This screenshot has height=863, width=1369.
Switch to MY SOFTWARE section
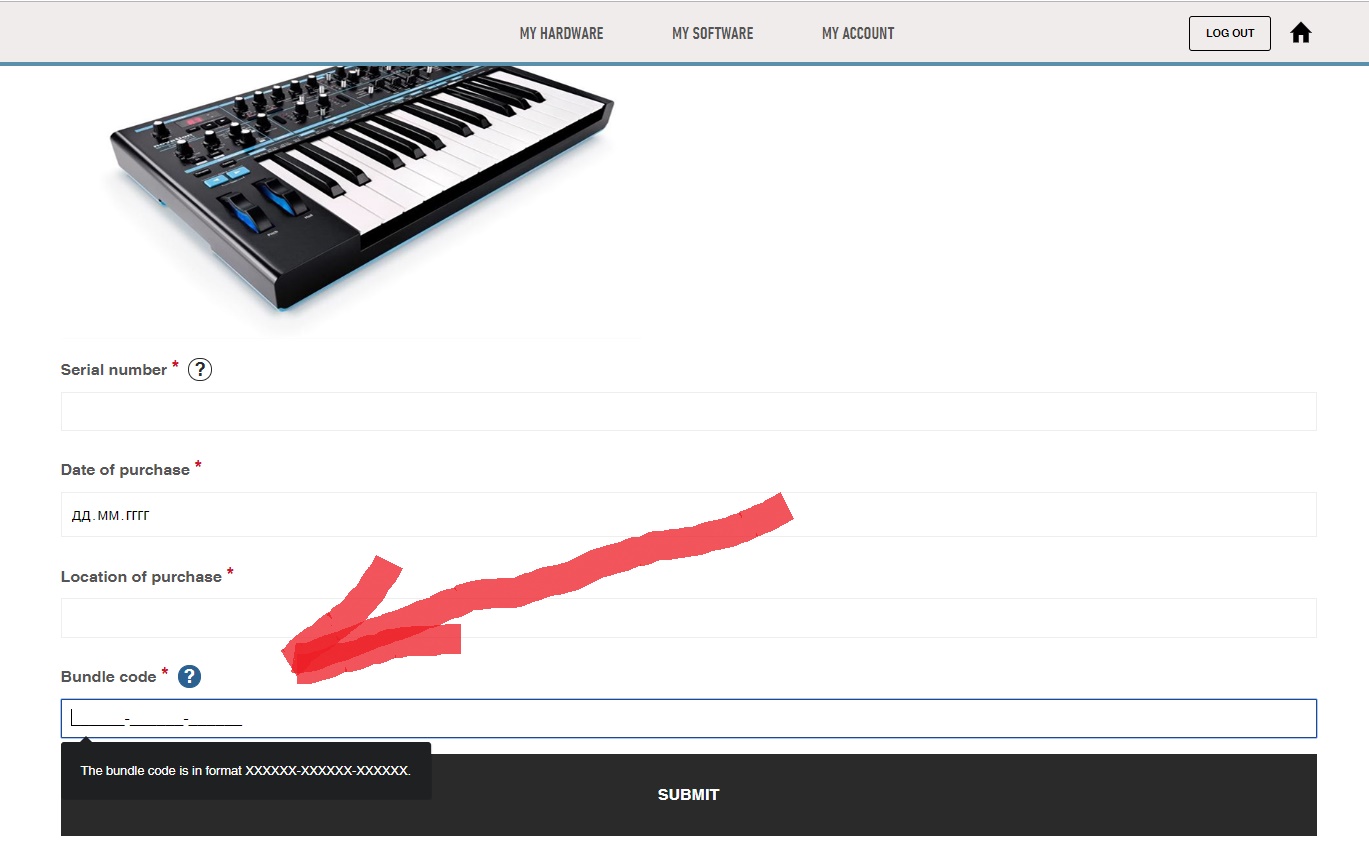712,33
